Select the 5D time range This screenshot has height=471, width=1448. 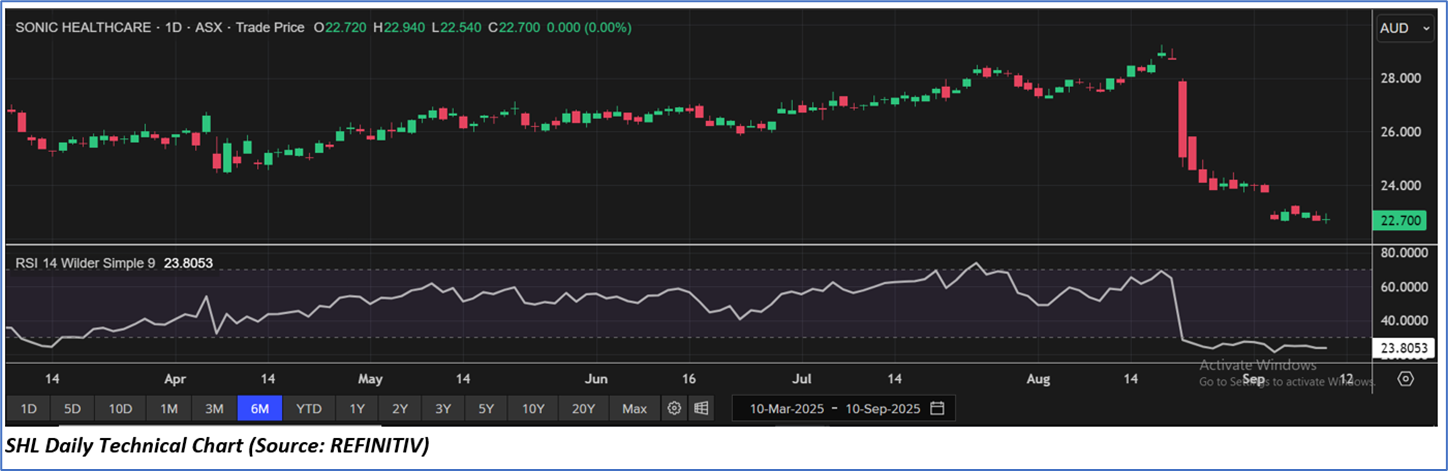[x=73, y=408]
